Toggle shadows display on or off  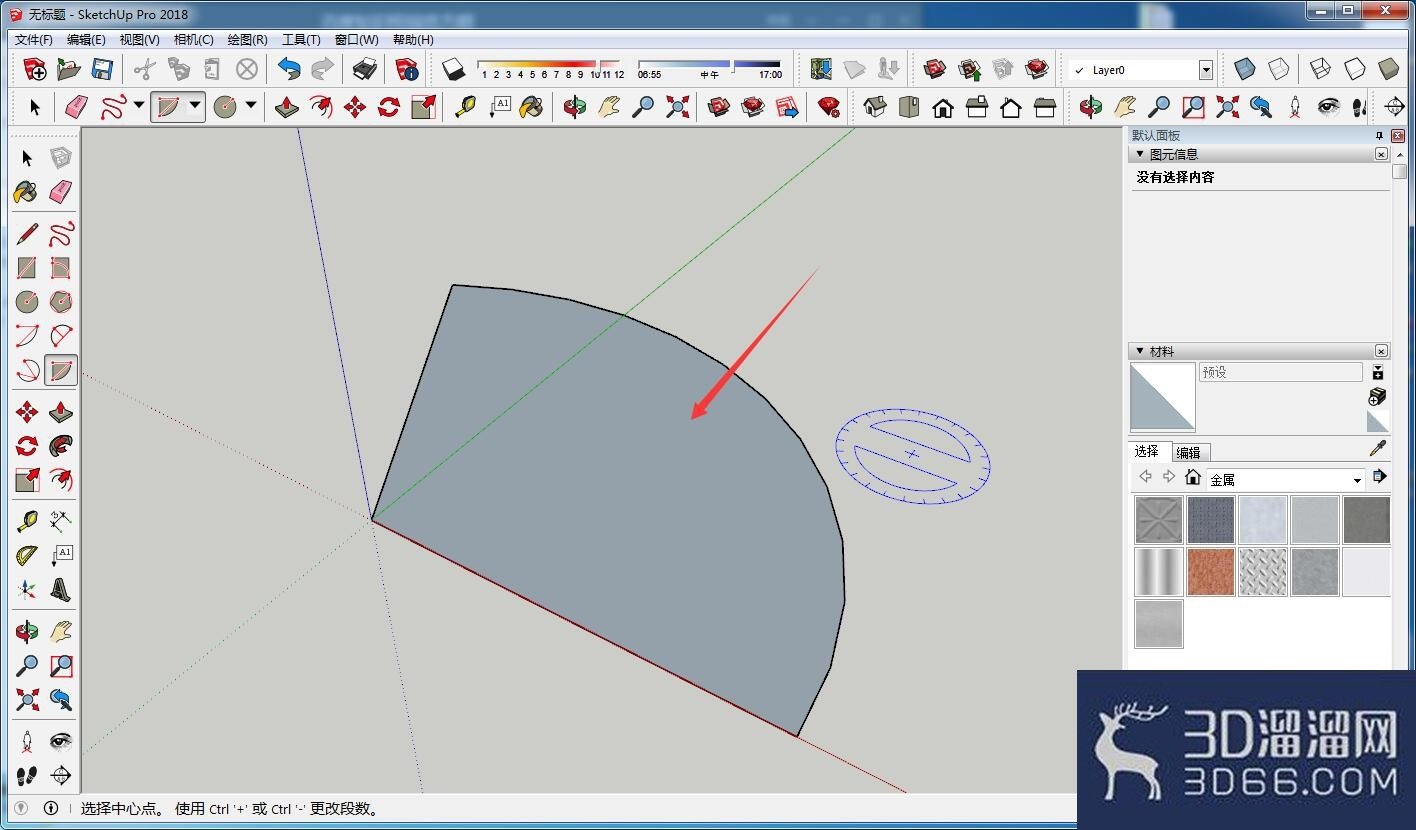(x=453, y=69)
